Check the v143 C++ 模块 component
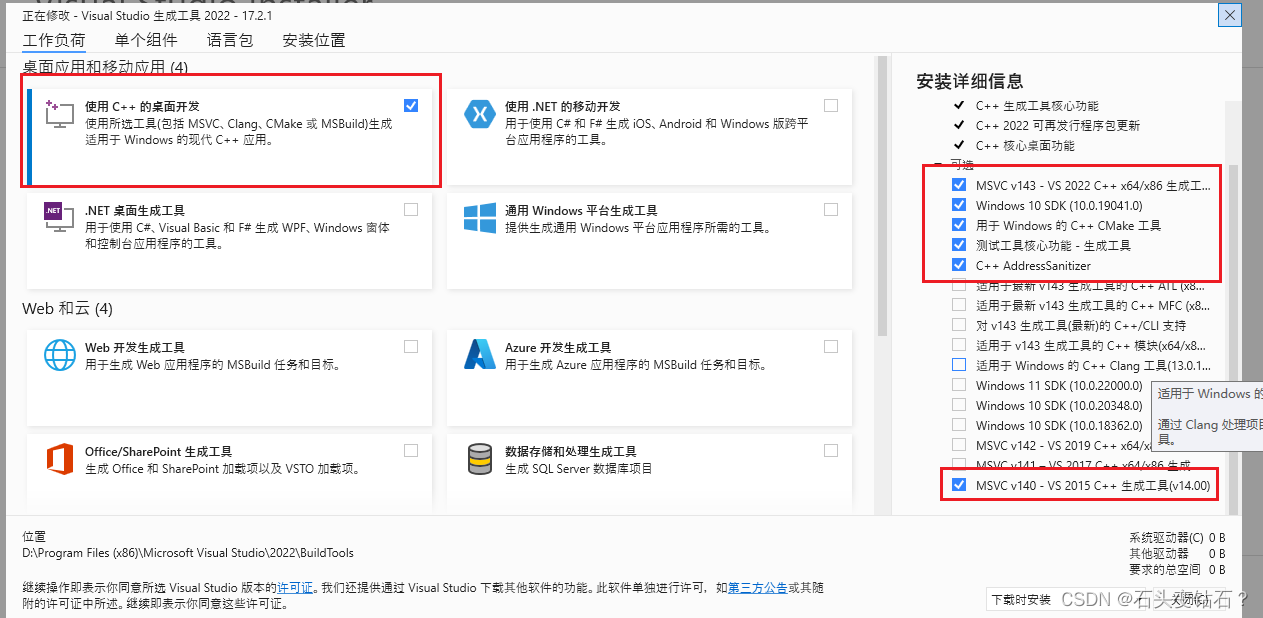1263x618 pixels. 959,345
